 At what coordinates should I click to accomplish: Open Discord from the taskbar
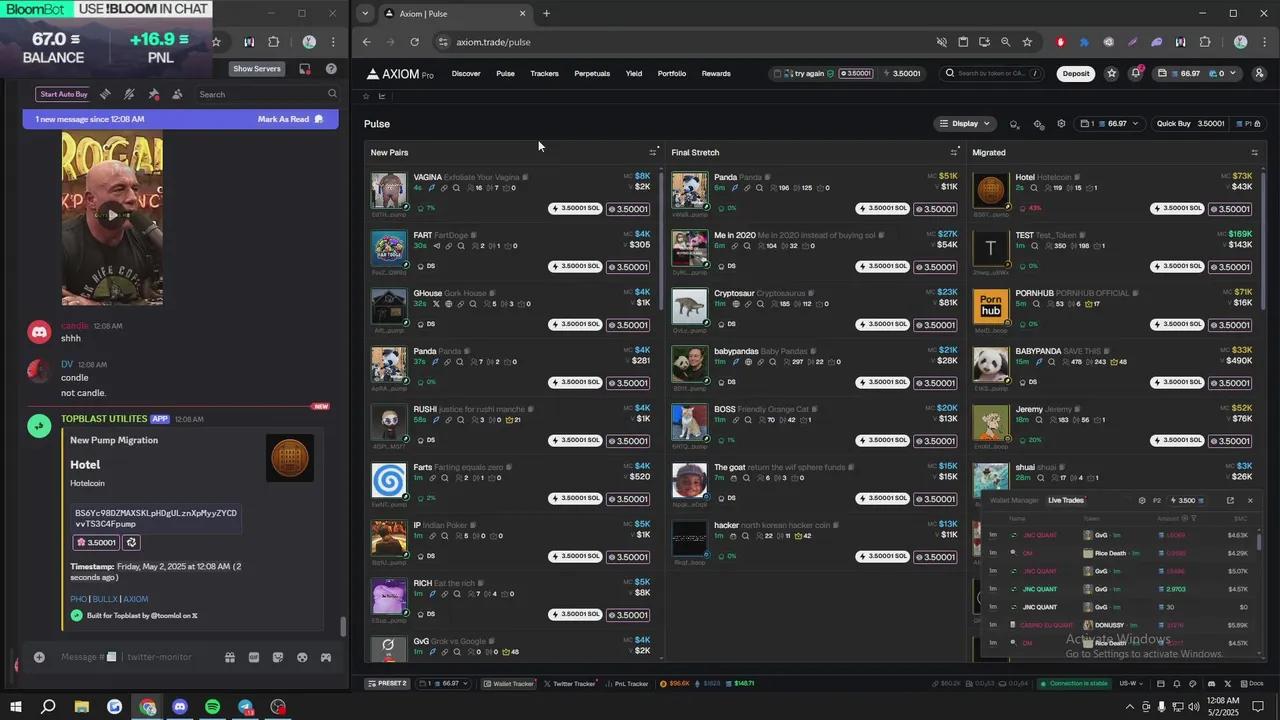(x=180, y=707)
